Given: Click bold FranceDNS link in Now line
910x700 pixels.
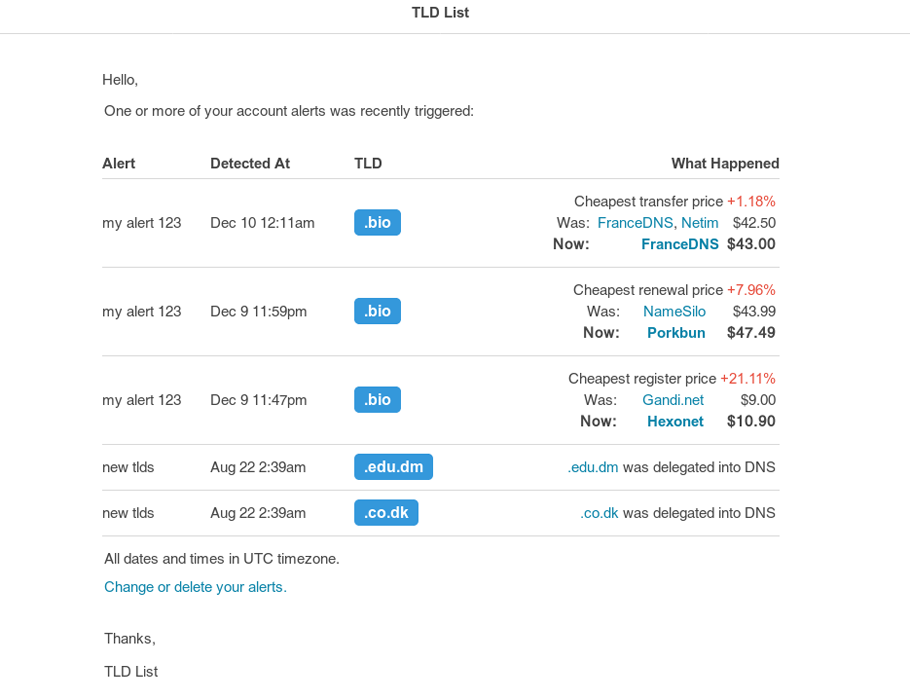Looking at the screenshot, I should [679, 244].
